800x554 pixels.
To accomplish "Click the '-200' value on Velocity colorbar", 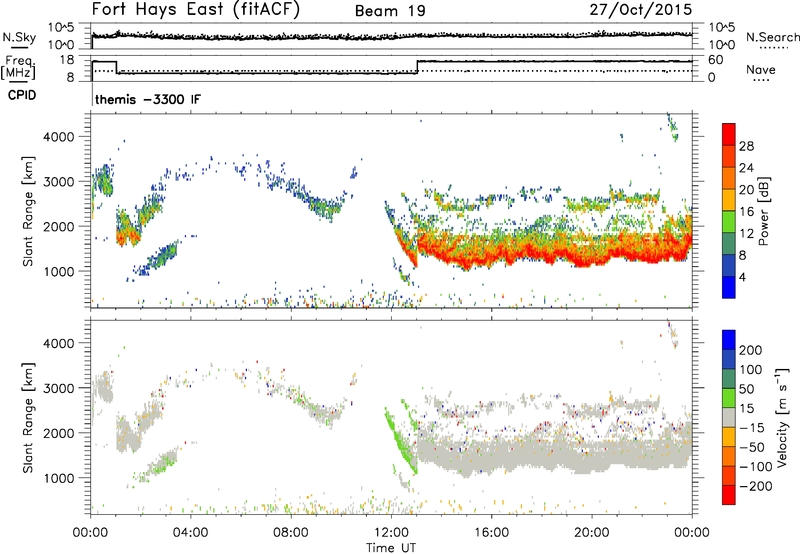I will click(x=755, y=486).
